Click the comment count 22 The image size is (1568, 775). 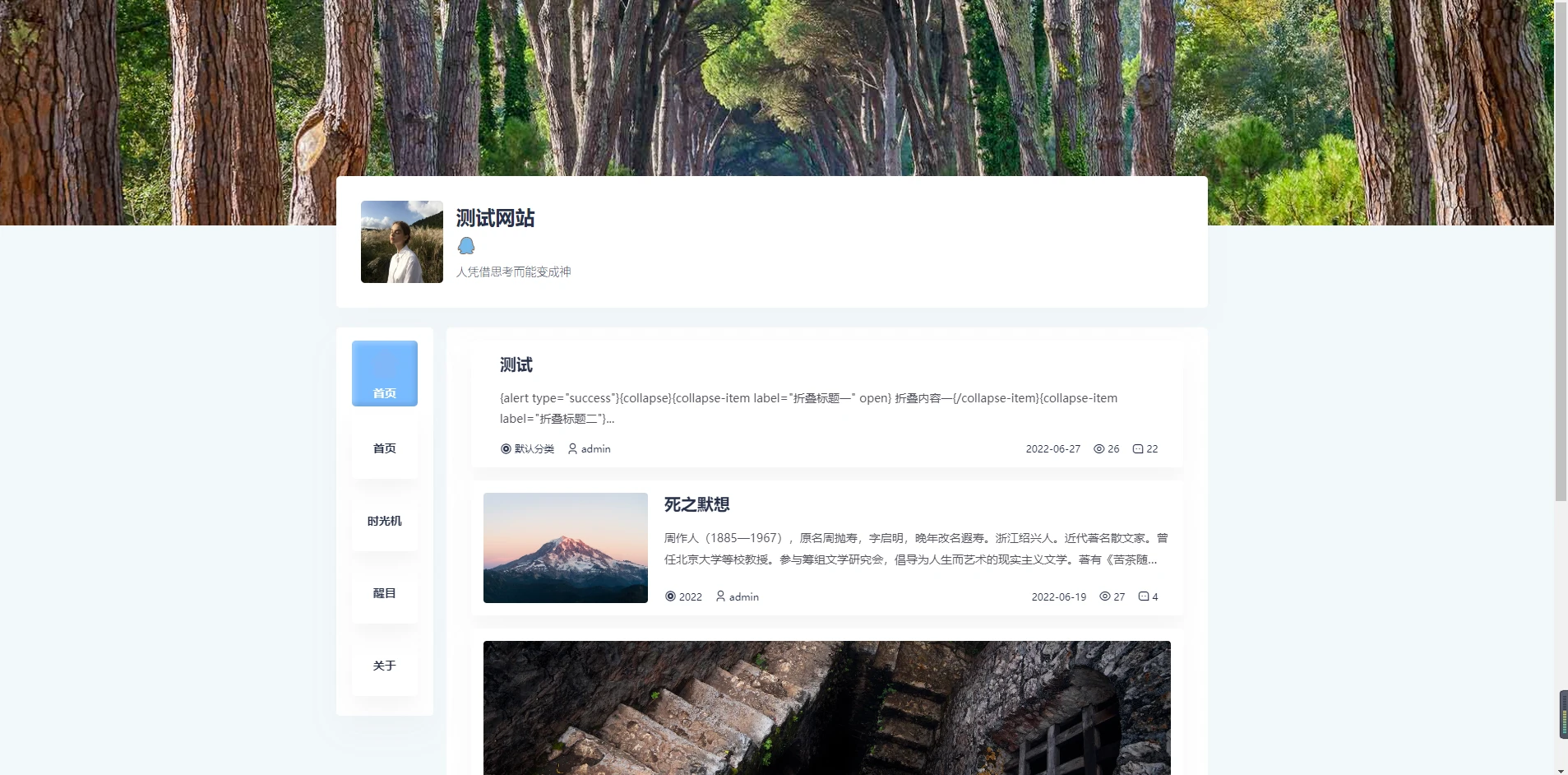[x=1152, y=449]
